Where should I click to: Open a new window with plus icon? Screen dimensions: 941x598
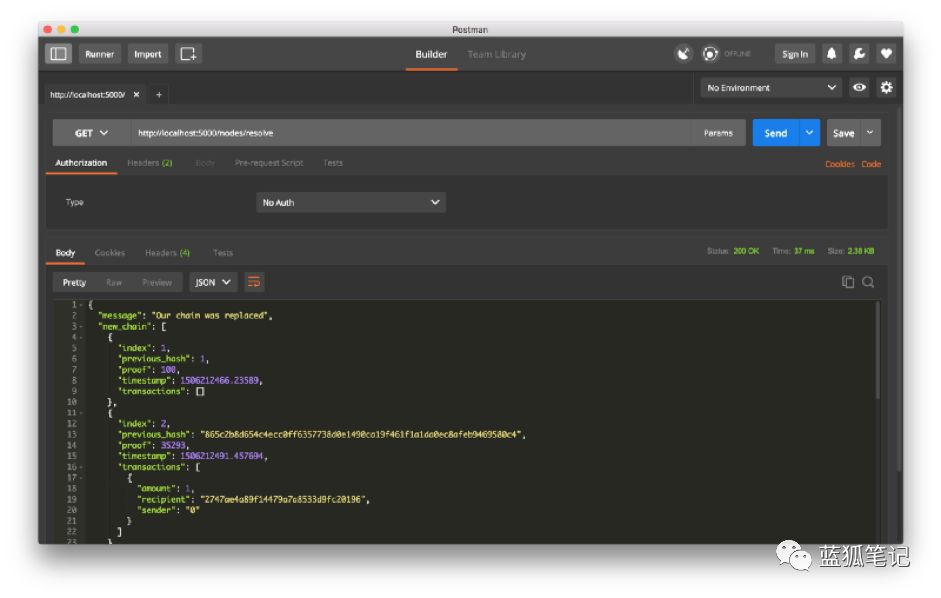click(188, 54)
